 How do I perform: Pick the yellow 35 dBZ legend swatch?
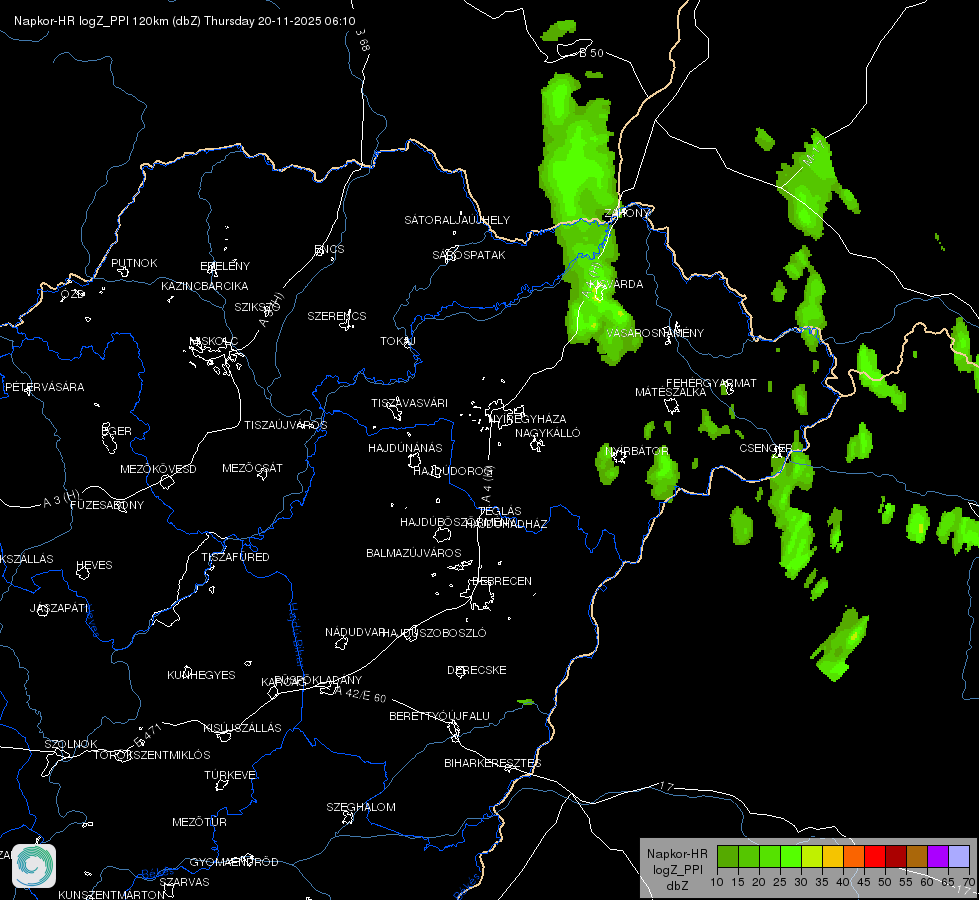[833, 857]
